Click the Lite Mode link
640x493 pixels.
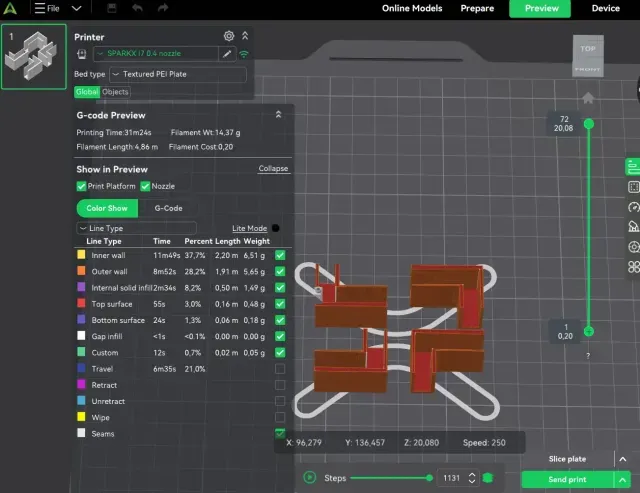[249, 228]
